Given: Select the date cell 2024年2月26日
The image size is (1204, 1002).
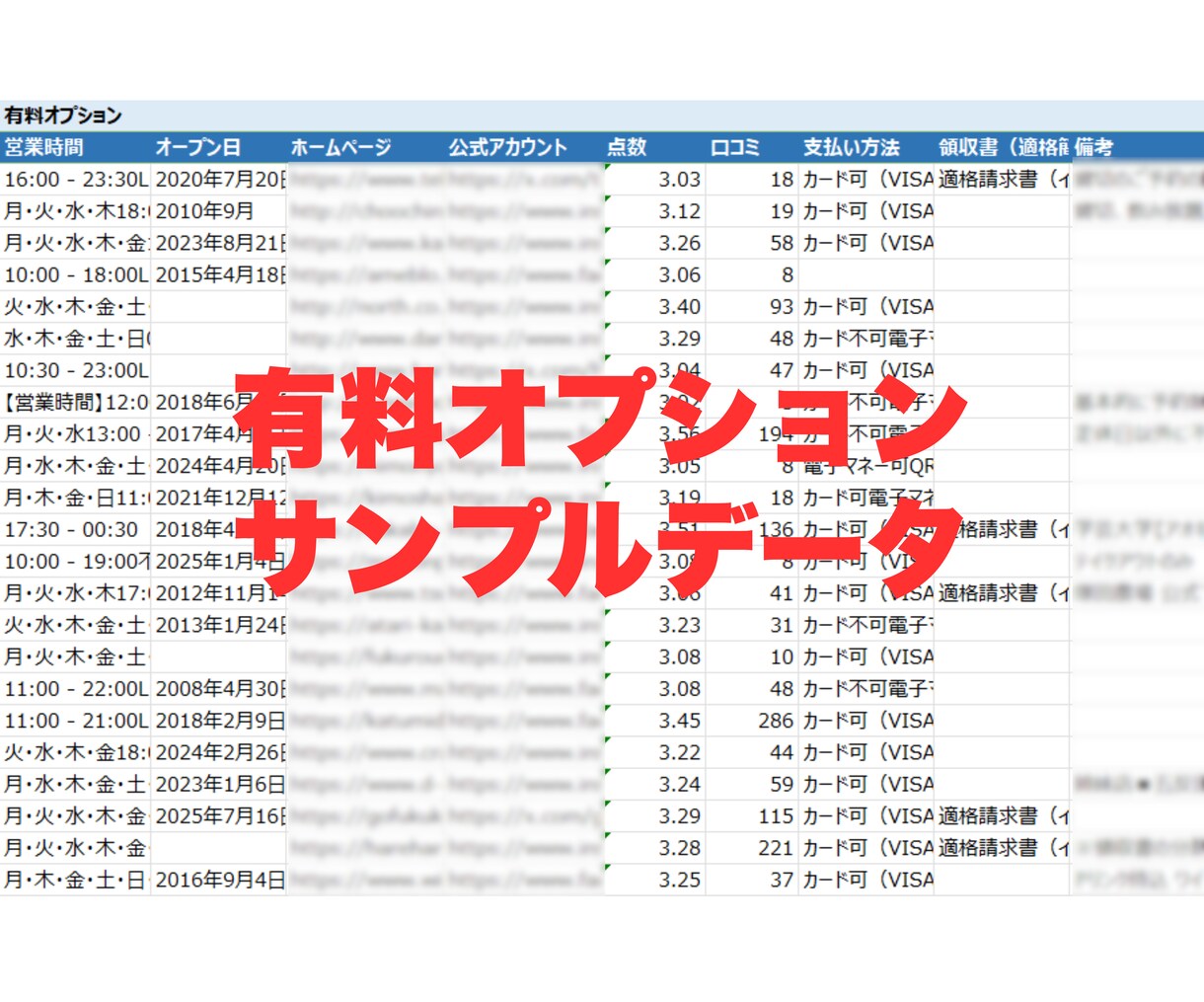Looking at the screenshot, I should coord(218,752).
